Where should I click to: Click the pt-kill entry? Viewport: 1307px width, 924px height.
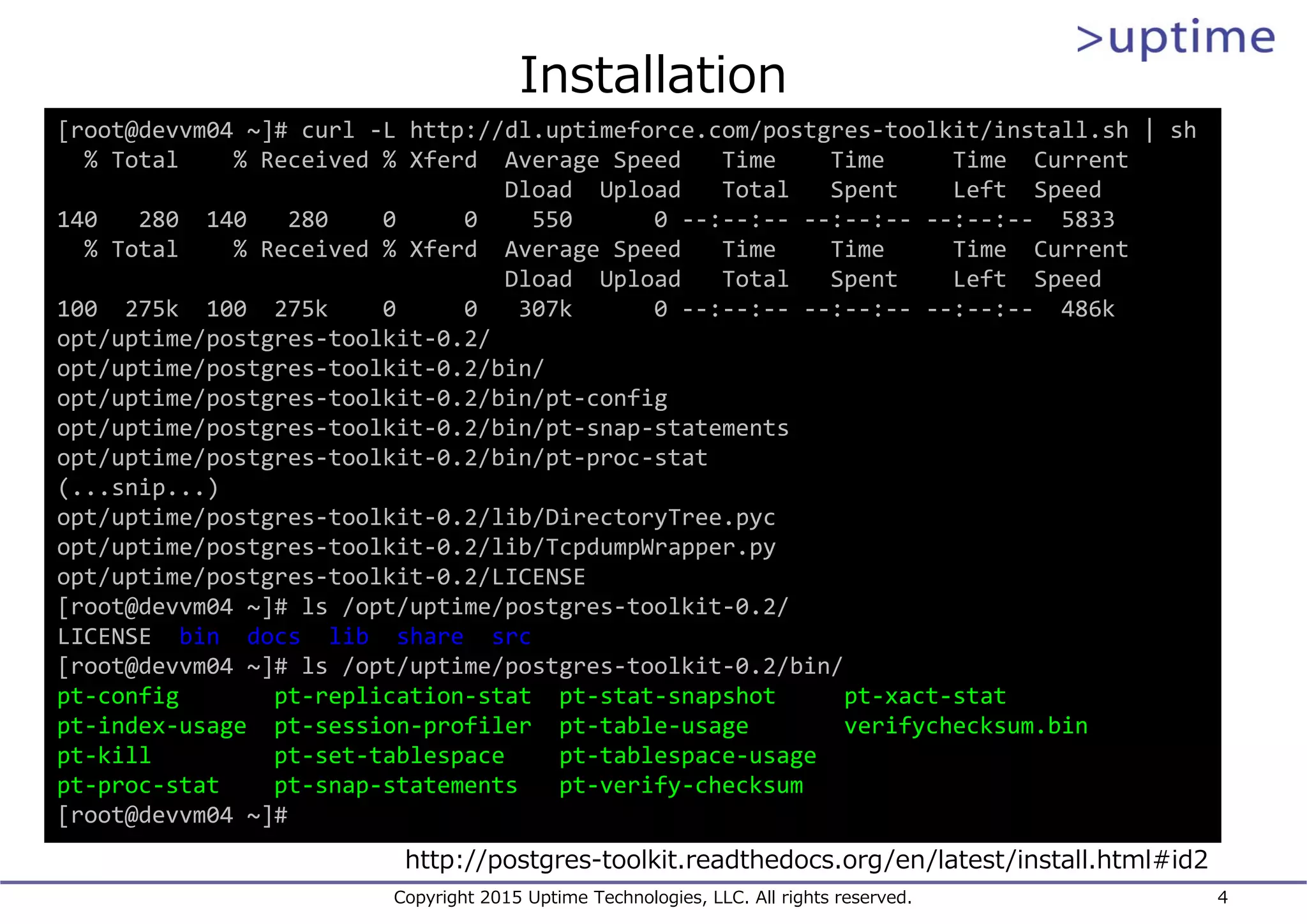pos(104,756)
